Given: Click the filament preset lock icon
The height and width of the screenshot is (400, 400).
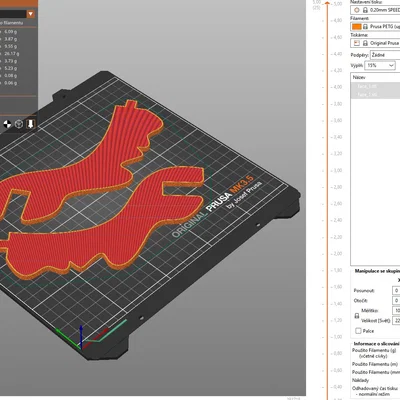Looking at the screenshot, I should pyautogui.click(x=365, y=27).
